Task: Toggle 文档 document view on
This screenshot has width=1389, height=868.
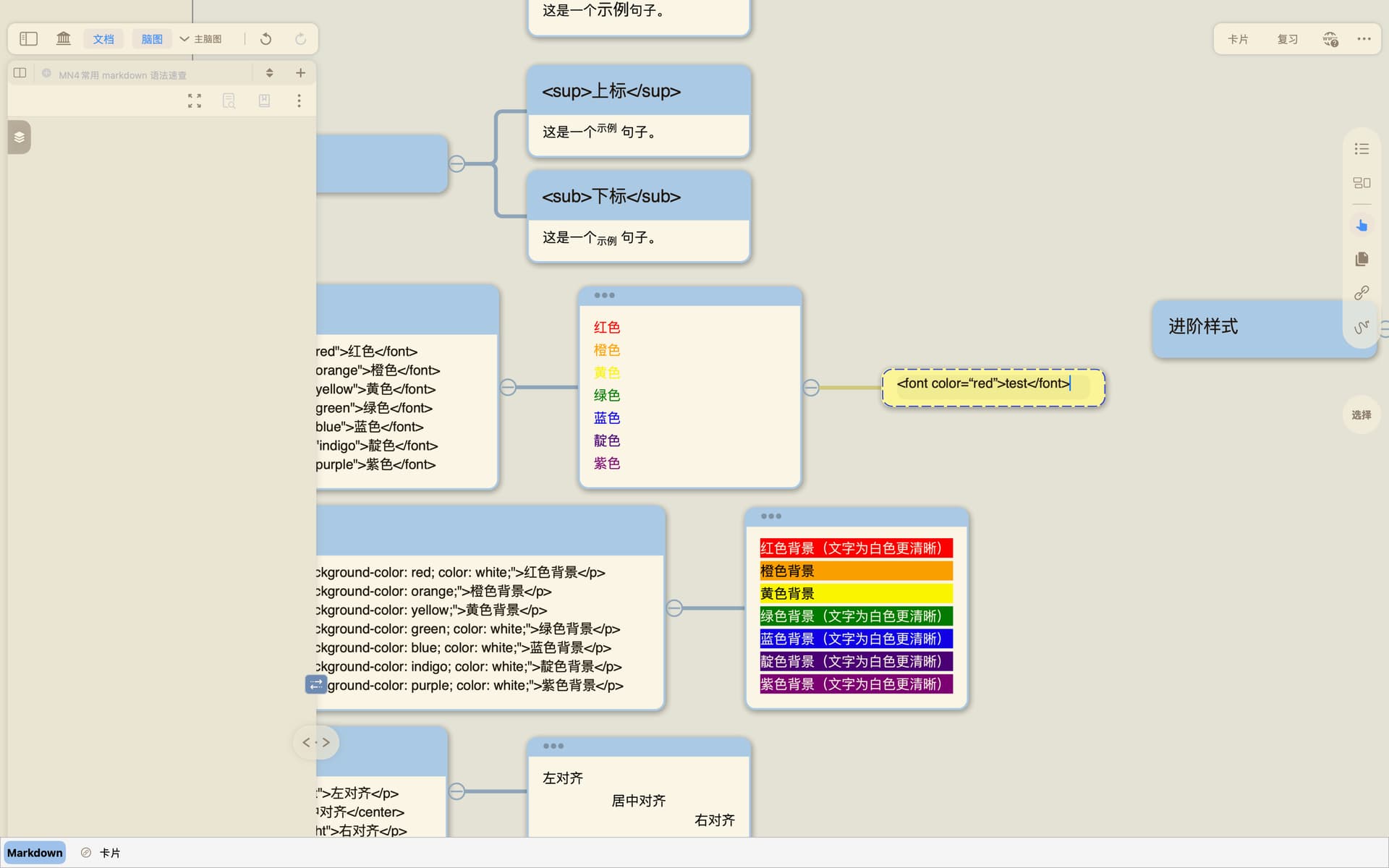Action: 103,39
